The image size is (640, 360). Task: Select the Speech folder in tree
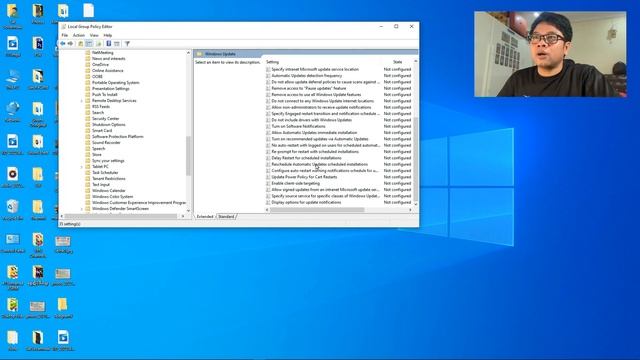[x=98, y=149]
